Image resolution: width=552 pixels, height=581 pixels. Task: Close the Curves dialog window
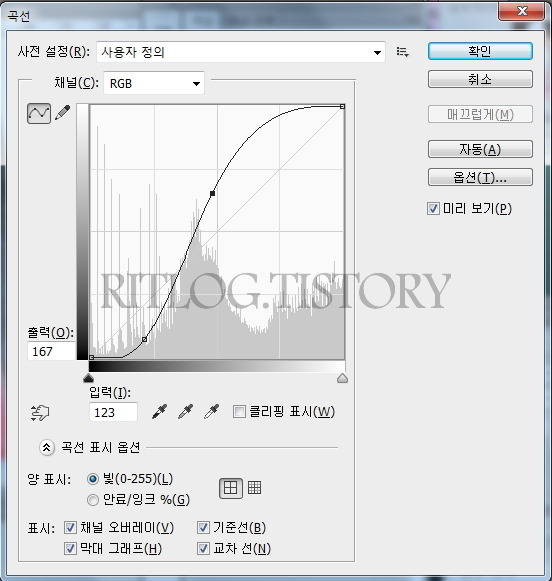[522, 11]
